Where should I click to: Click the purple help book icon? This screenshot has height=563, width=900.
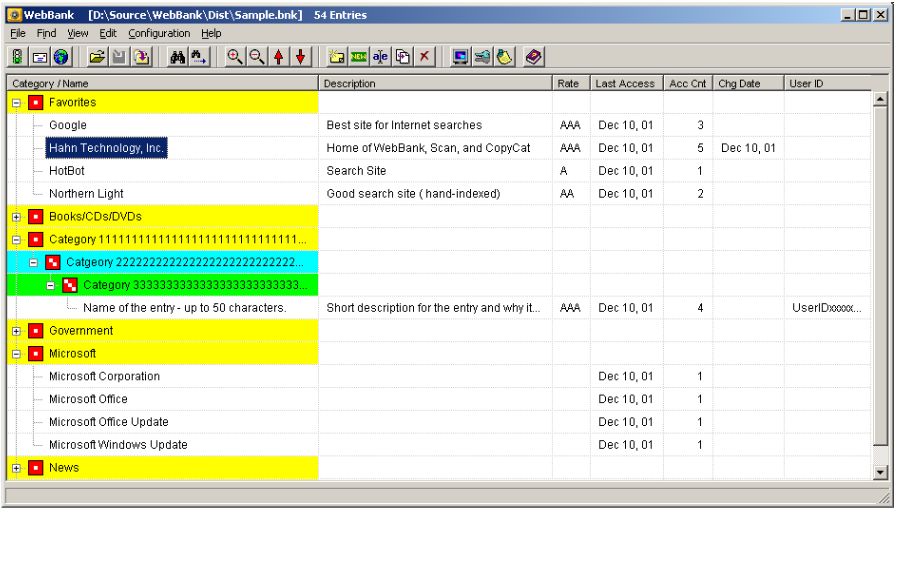[533, 57]
